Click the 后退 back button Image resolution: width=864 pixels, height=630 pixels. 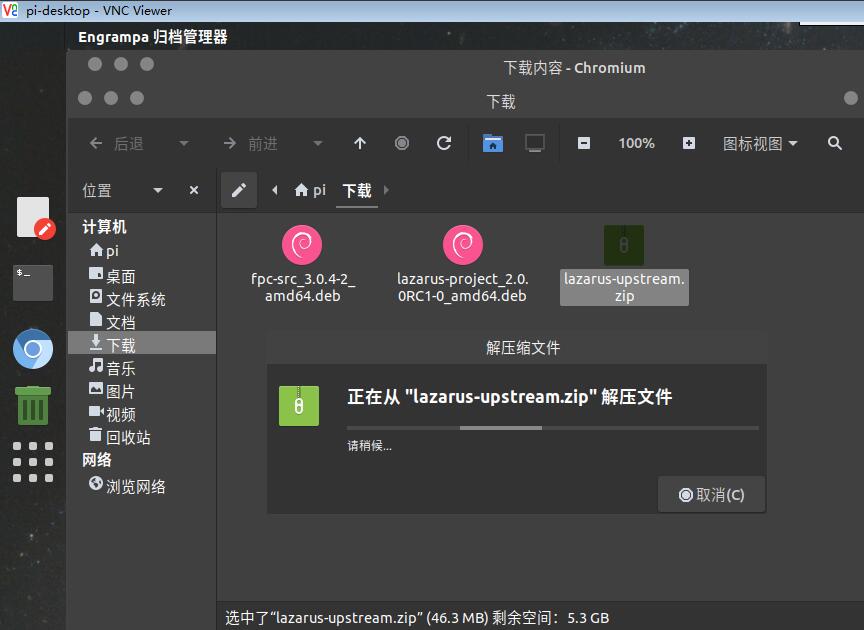point(116,143)
